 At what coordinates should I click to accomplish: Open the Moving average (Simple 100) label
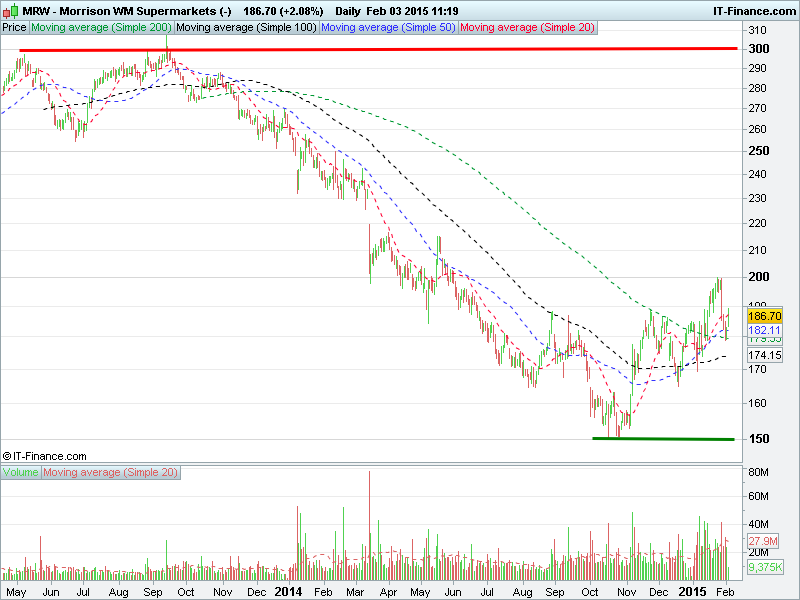pos(246,27)
